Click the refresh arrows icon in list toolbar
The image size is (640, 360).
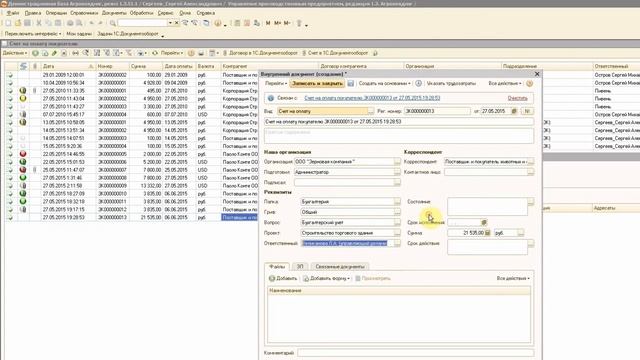tap(155, 53)
